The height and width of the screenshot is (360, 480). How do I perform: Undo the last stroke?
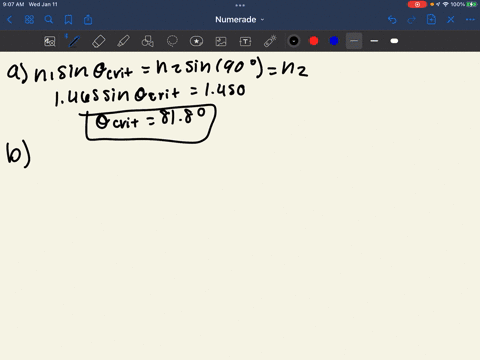click(392, 20)
